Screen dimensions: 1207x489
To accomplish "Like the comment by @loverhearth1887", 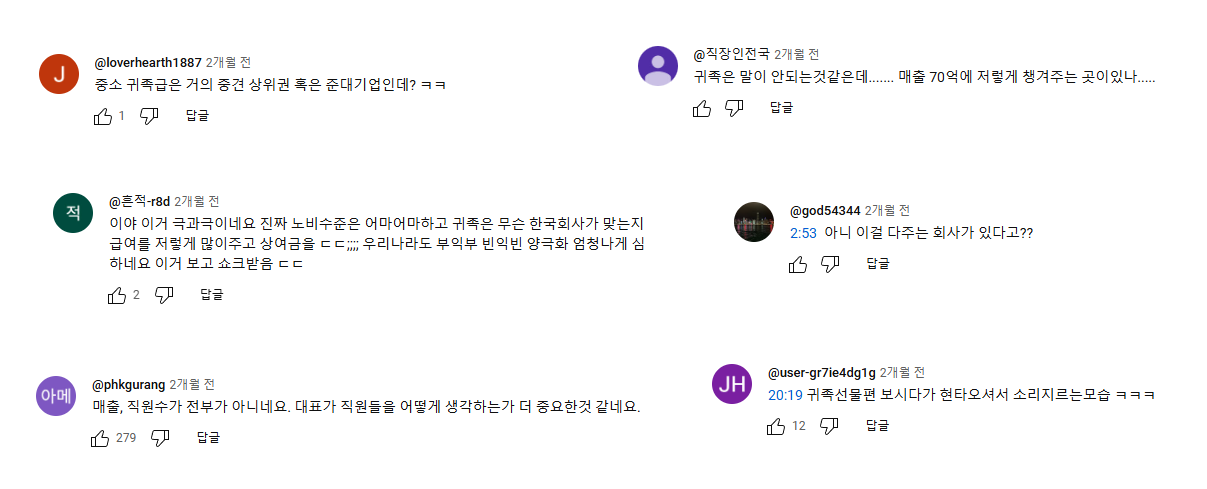I will tap(103, 116).
